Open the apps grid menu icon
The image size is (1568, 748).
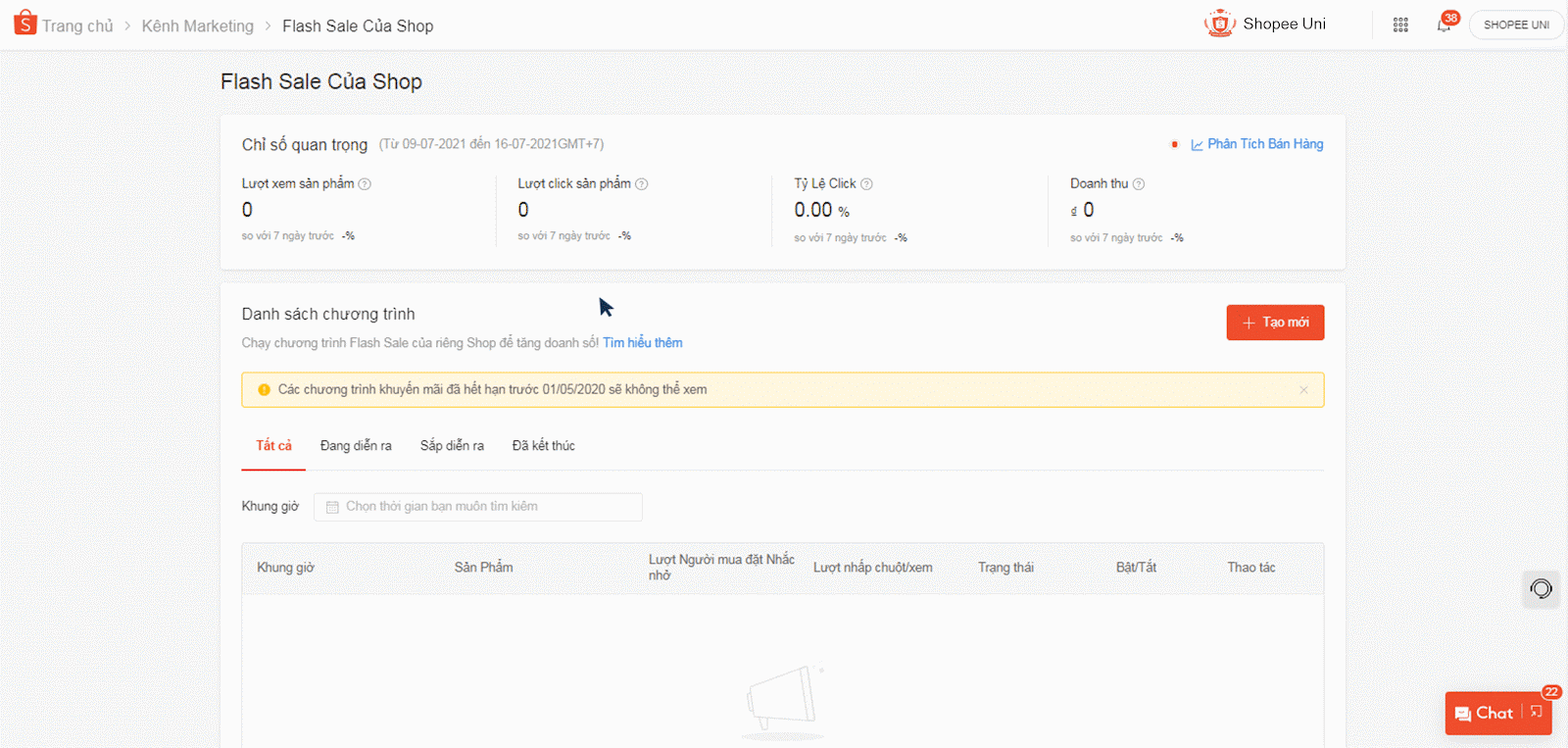coord(1400,25)
